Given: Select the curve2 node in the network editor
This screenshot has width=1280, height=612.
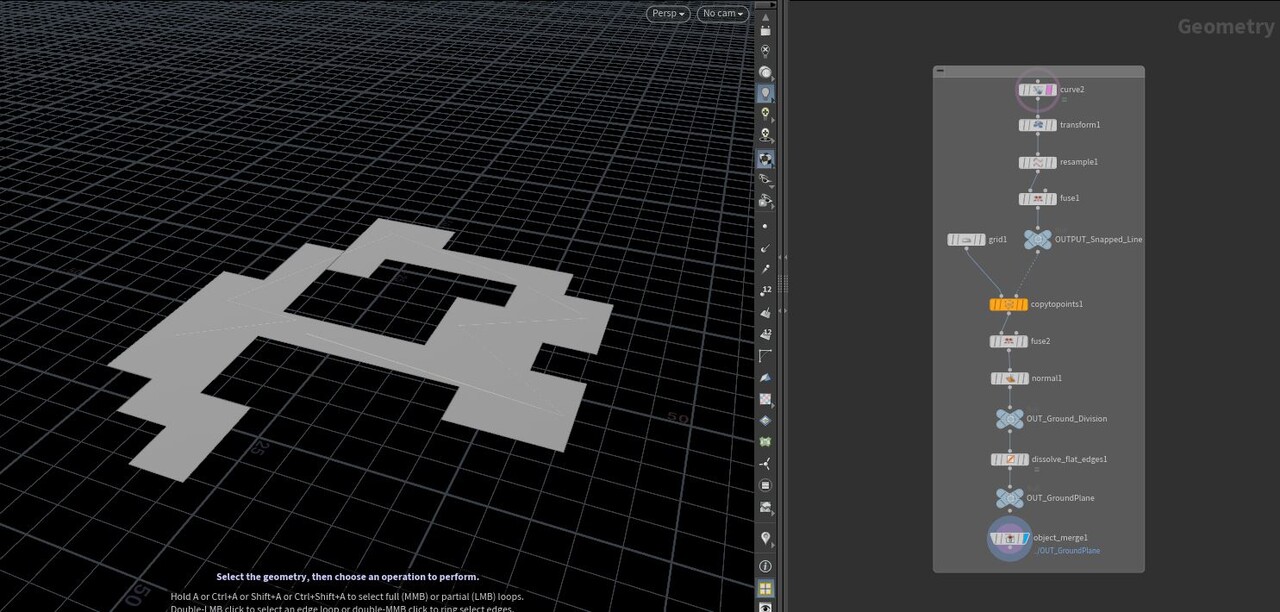Looking at the screenshot, I should 1037,89.
